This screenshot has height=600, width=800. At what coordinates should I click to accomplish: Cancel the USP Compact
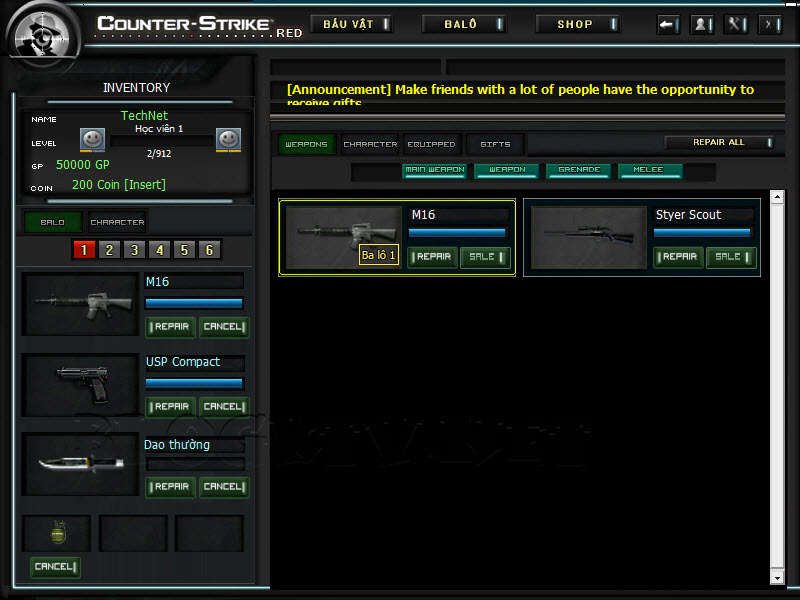tap(224, 407)
